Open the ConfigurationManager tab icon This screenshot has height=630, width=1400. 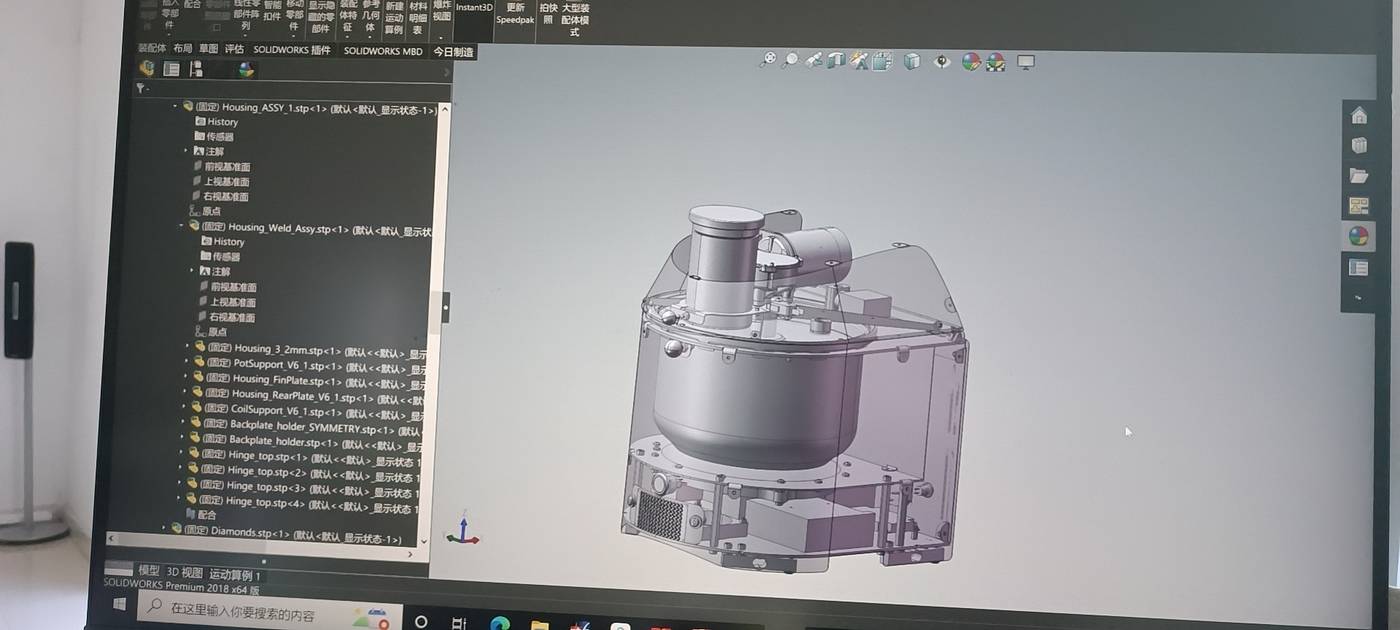tap(196, 69)
